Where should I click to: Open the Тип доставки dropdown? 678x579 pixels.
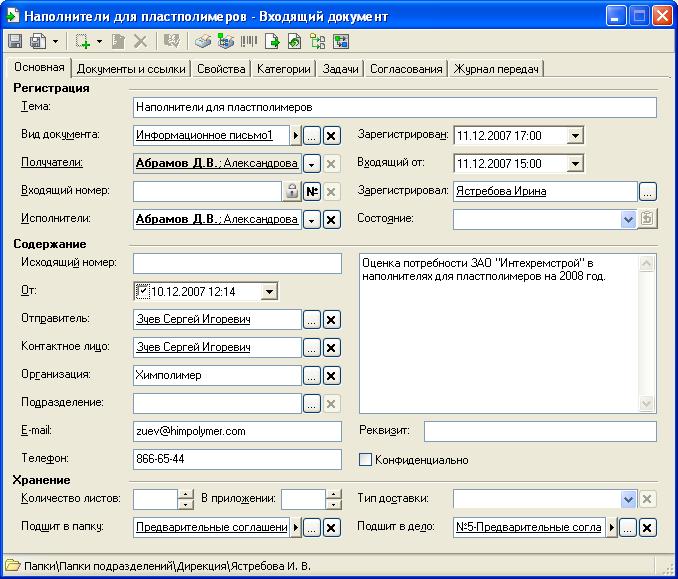pyautogui.click(x=628, y=499)
